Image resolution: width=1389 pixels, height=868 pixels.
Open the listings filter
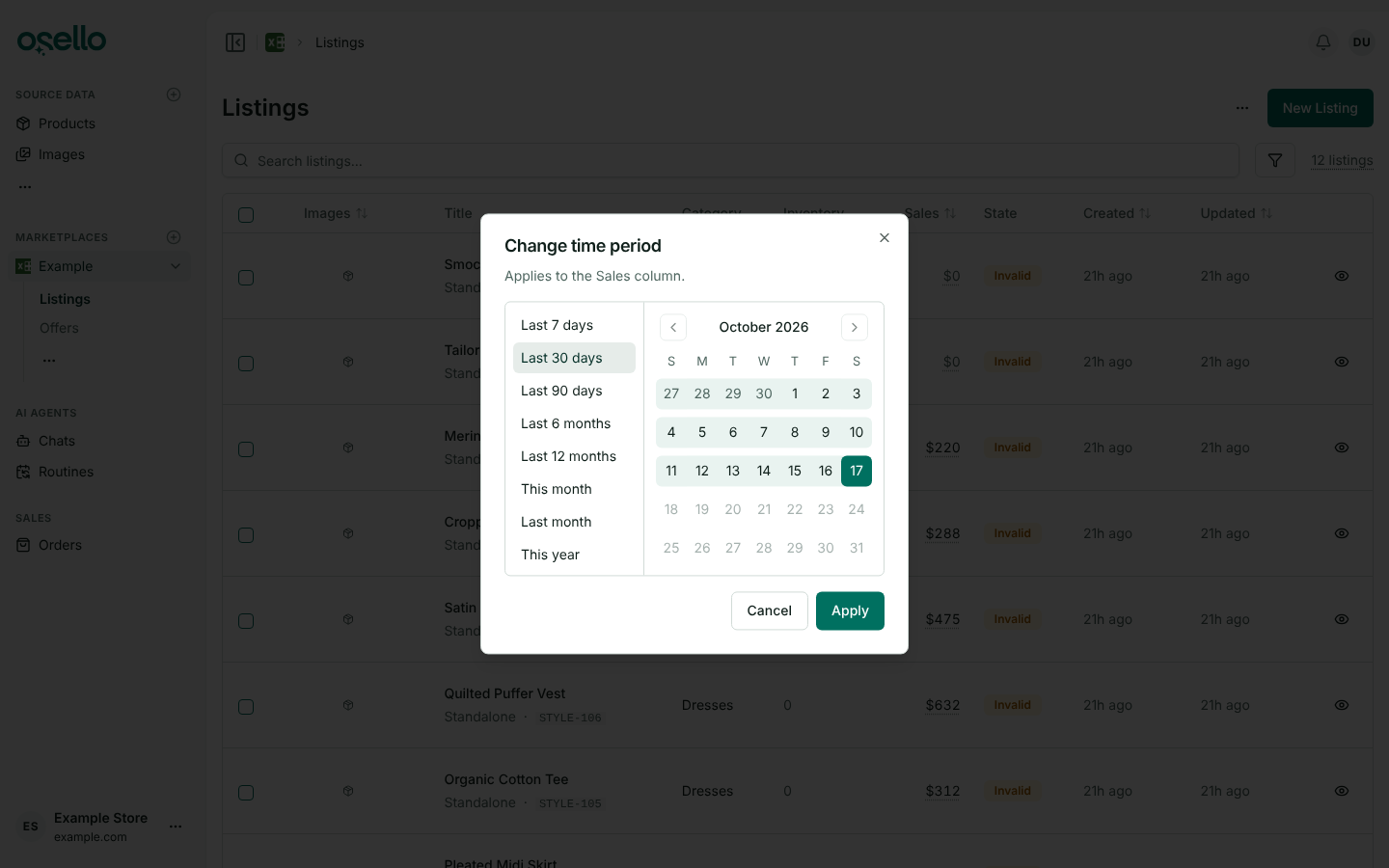pyautogui.click(x=1275, y=160)
